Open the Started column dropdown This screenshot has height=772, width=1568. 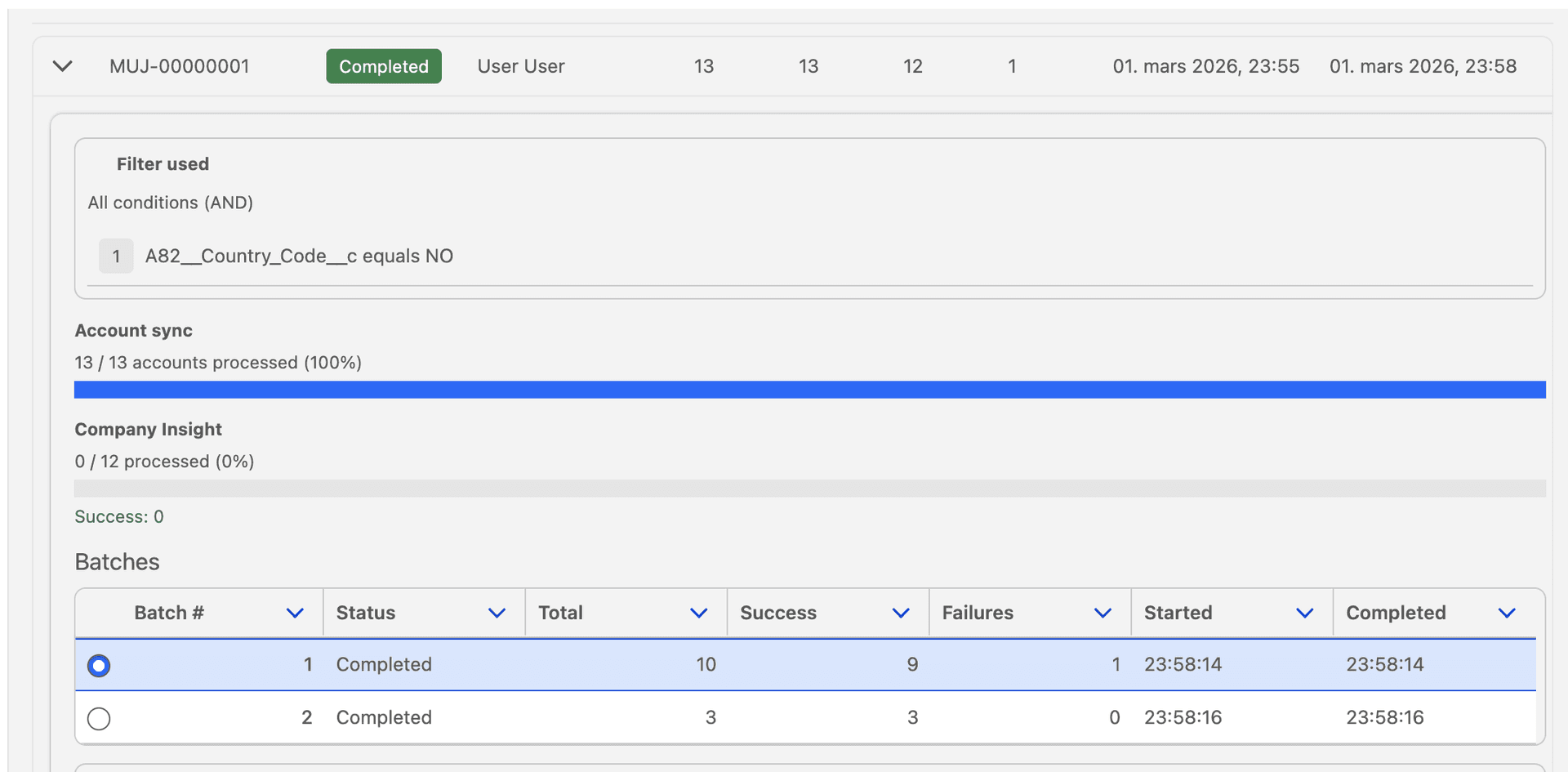pyautogui.click(x=1305, y=613)
